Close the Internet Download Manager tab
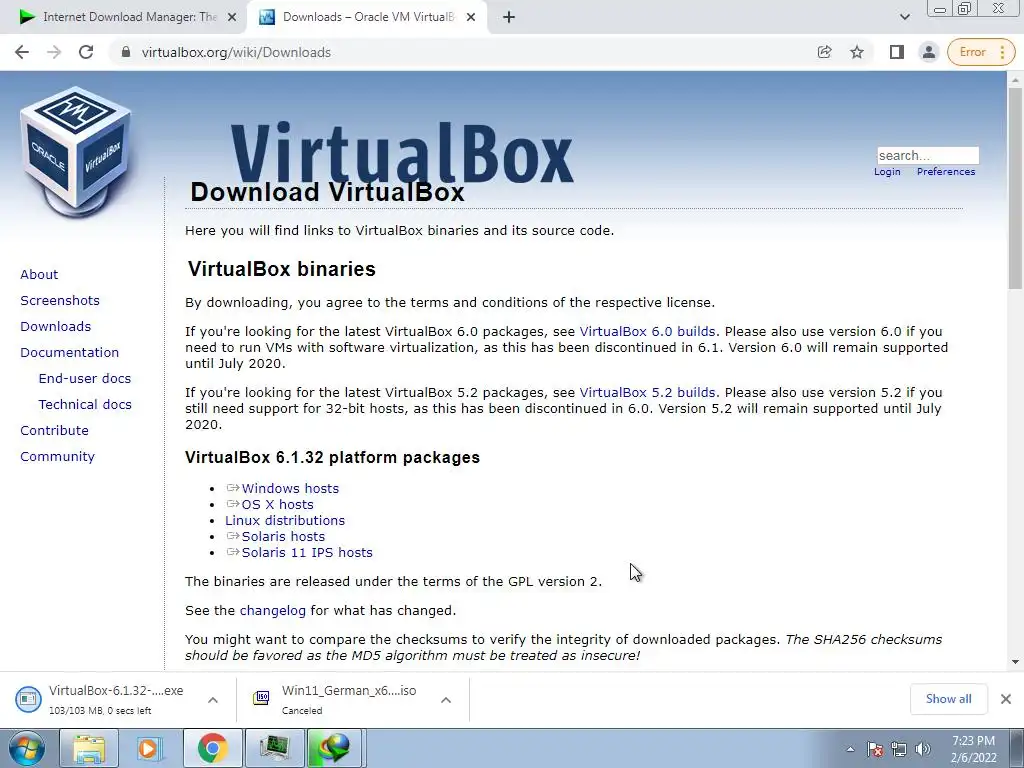 coord(232,18)
